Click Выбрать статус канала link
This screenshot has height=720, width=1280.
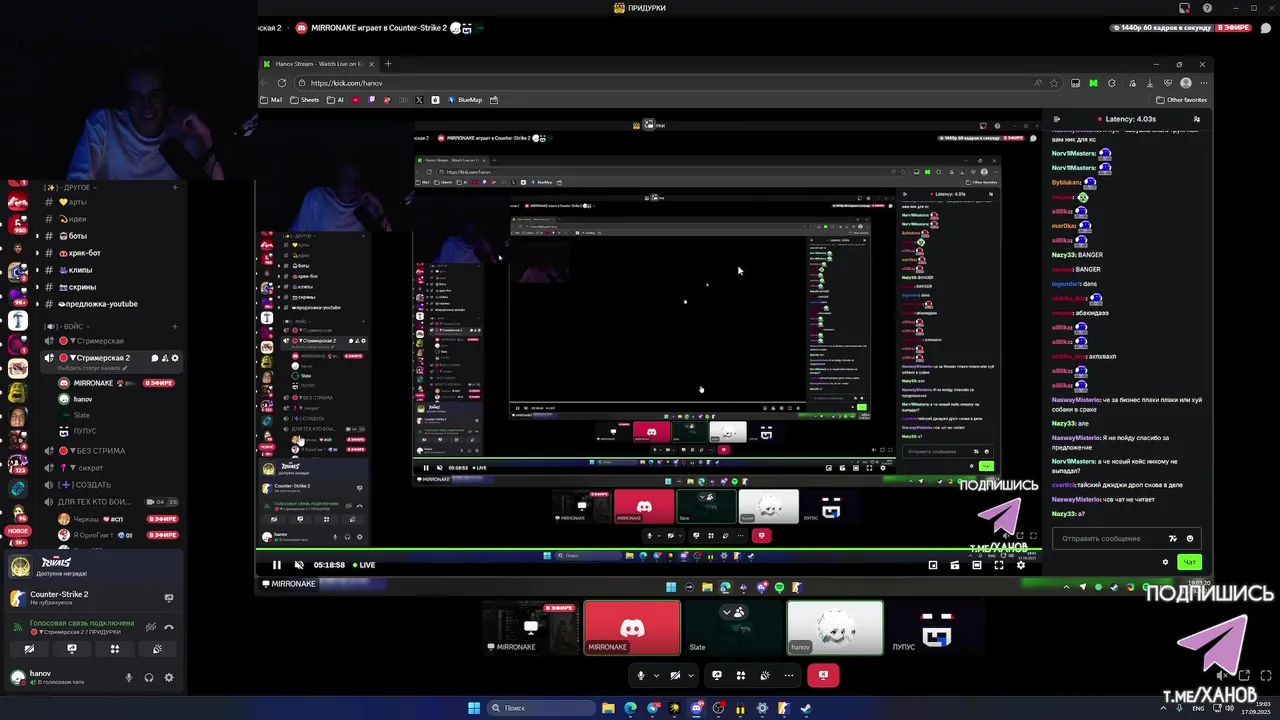point(91,369)
